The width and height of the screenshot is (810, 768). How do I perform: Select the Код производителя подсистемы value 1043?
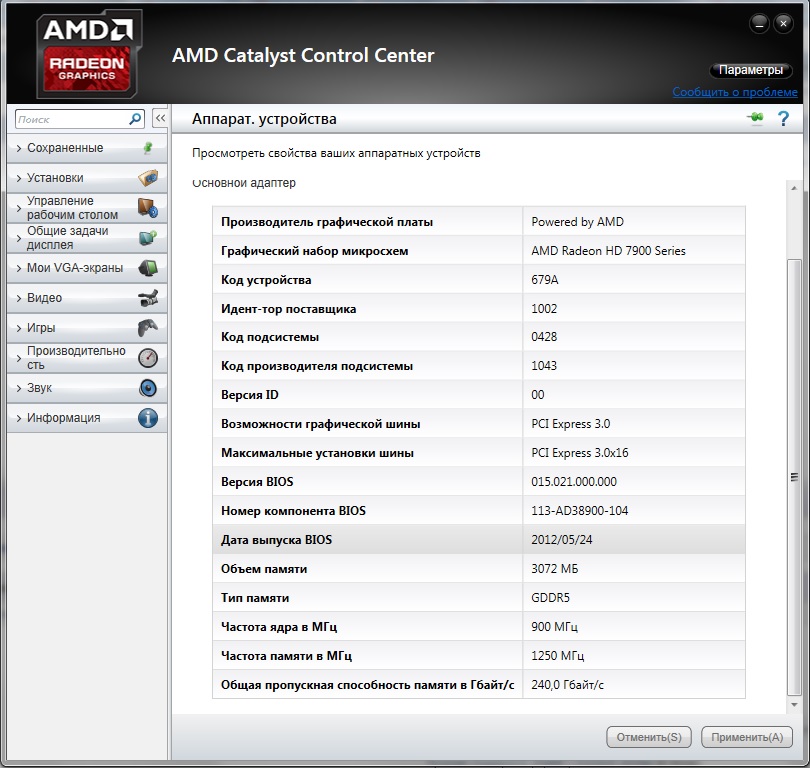pyautogui.click(x=544, y=366)
